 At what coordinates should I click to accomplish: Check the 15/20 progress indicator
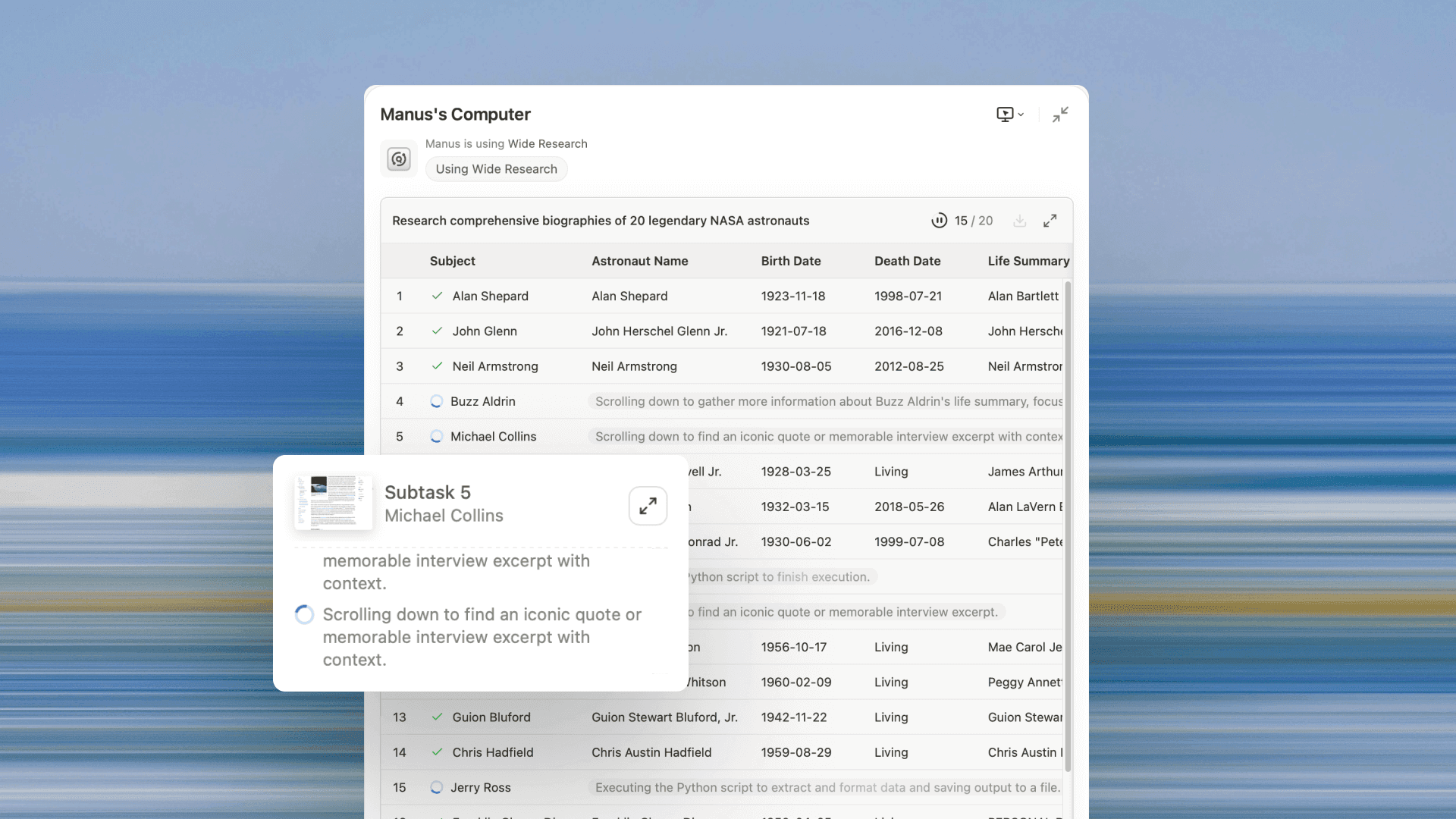973,221
